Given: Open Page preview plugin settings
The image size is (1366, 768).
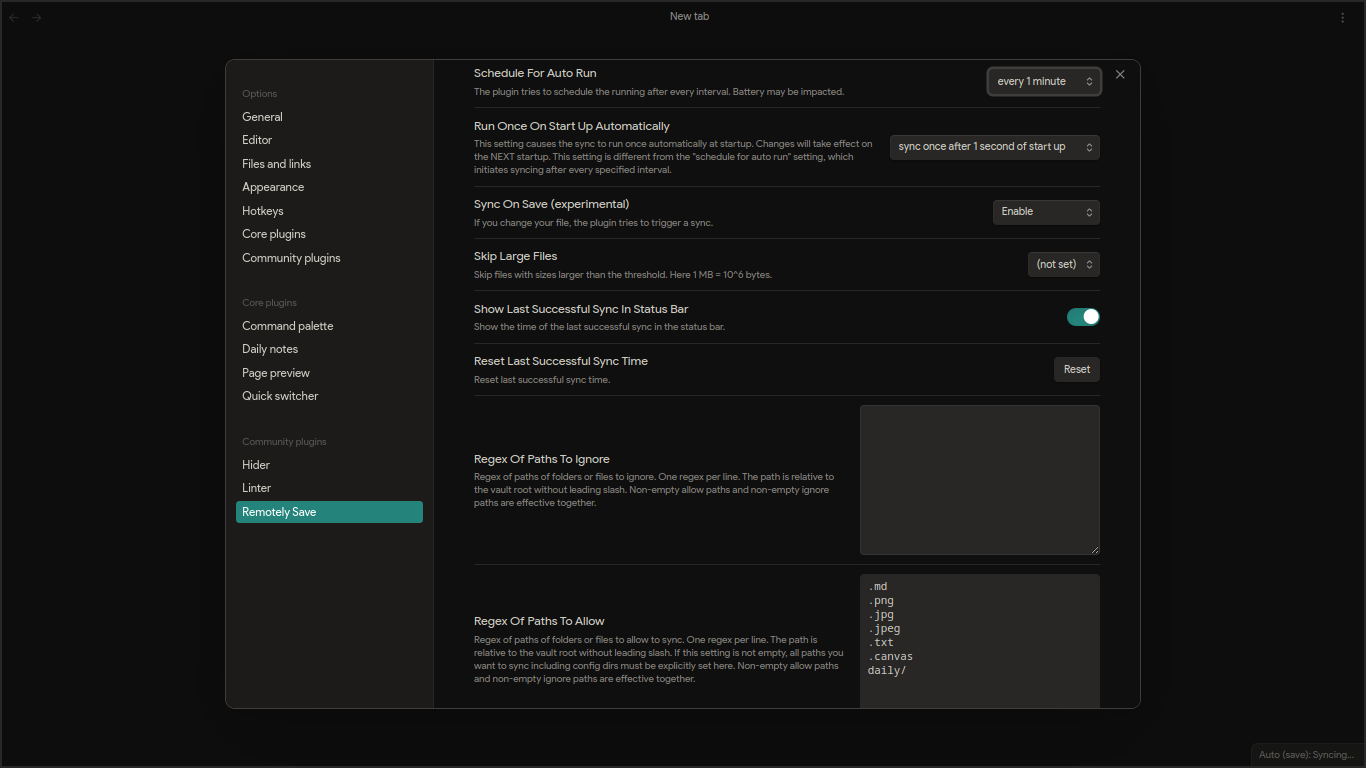Looking at the screenshot, I should pyautogui.click(x=329, y=373).
